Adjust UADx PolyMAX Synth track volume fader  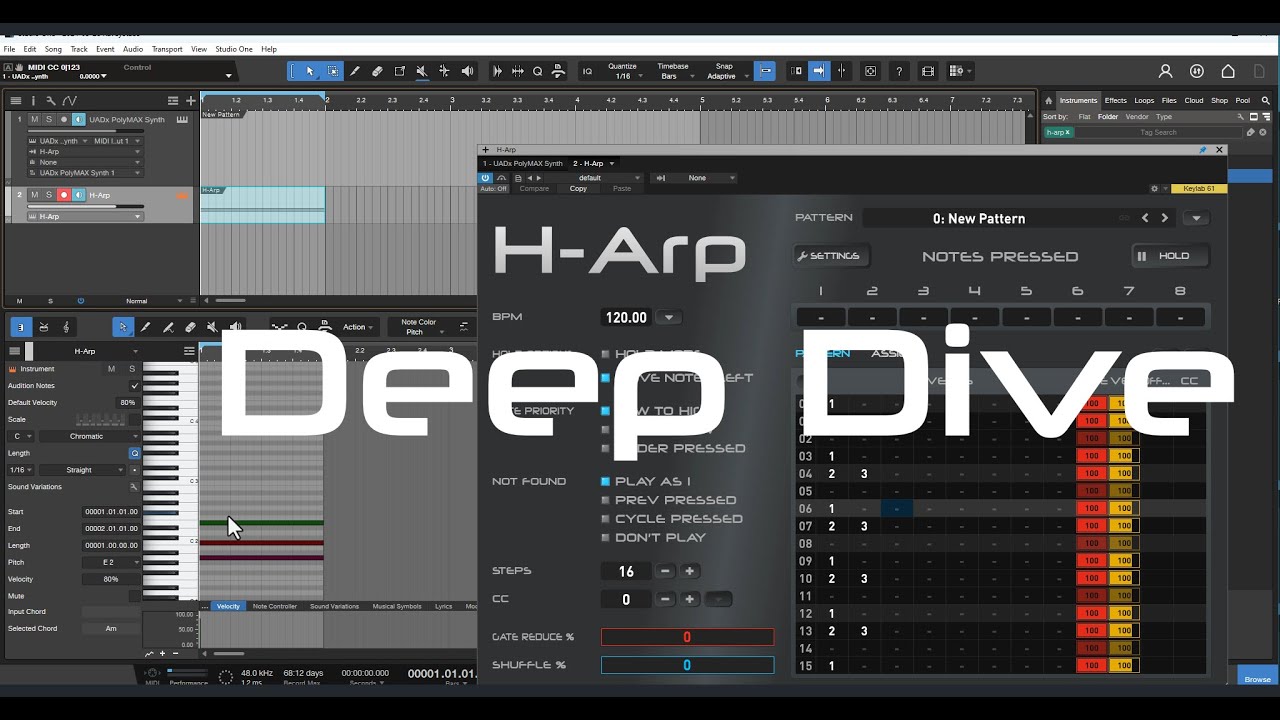[x=85, y=131]
